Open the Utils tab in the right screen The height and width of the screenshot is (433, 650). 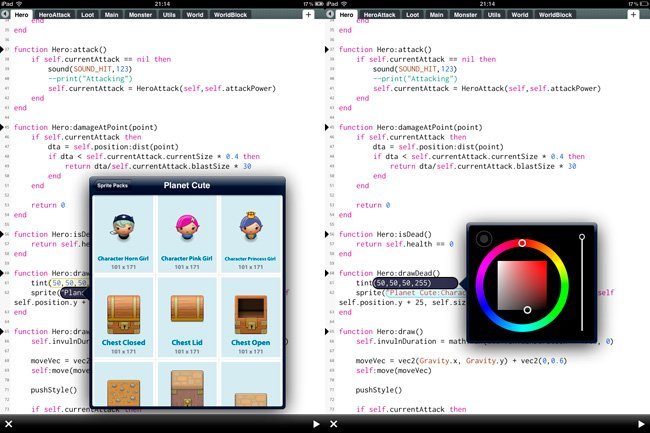point(494,15)
